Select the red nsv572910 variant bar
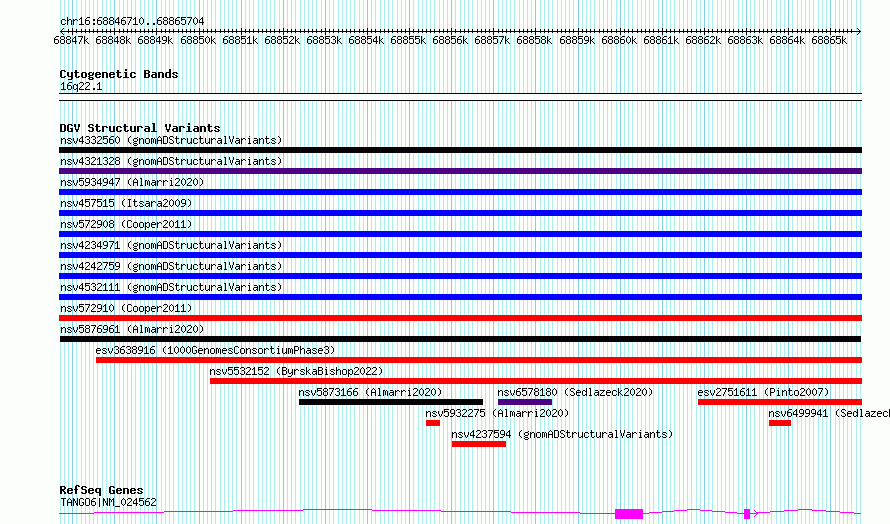Image resolution: width=890 pixels, height=524 pixels. (x=460, y=318)
